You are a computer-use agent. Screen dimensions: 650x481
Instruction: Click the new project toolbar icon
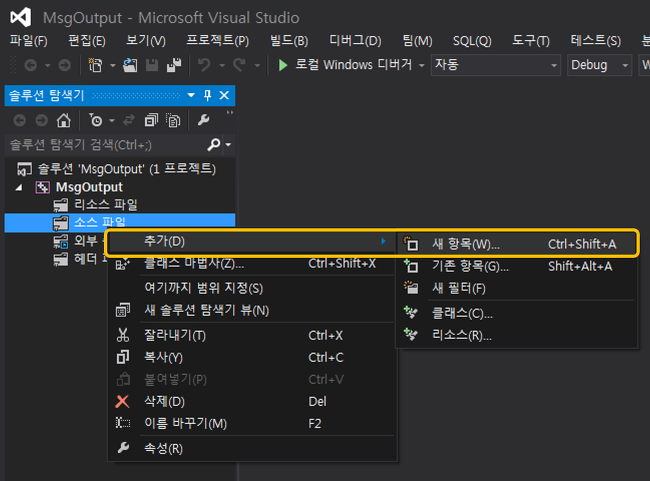(95, 65)
